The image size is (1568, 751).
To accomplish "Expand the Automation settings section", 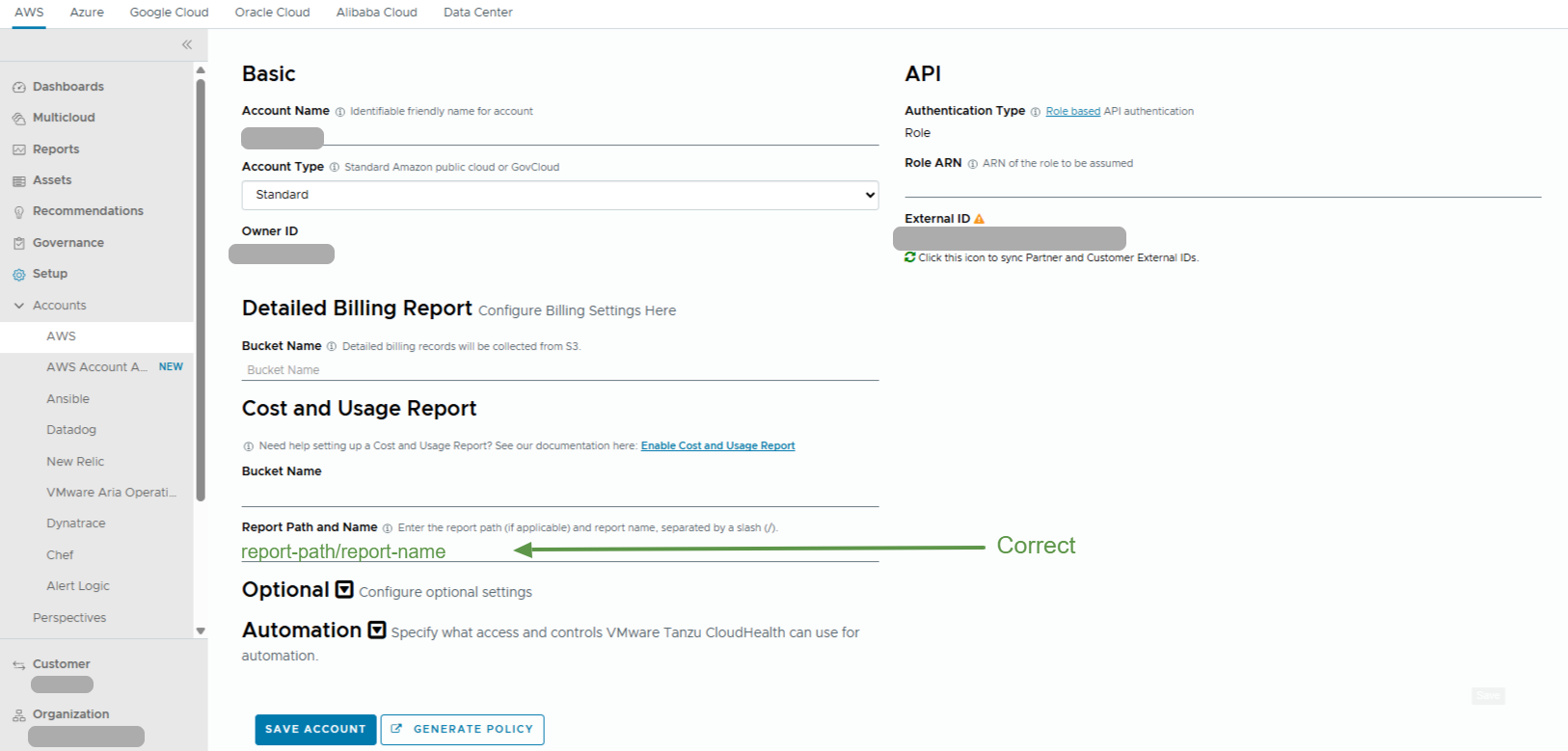I will point(377,630).
